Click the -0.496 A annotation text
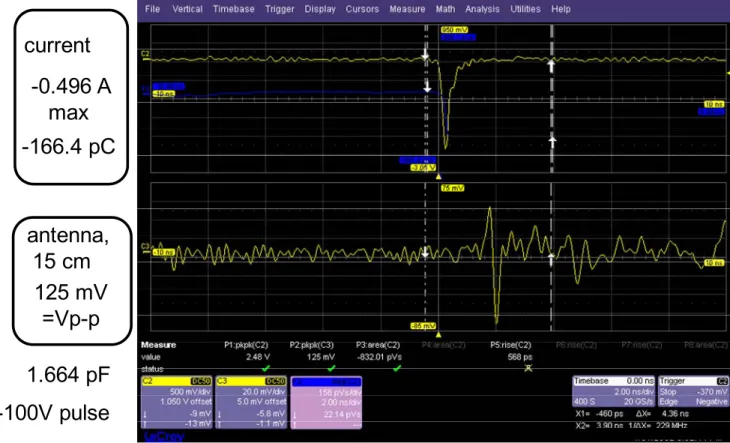This screenshot has height=443, width=730. click(x=71, y=87)
